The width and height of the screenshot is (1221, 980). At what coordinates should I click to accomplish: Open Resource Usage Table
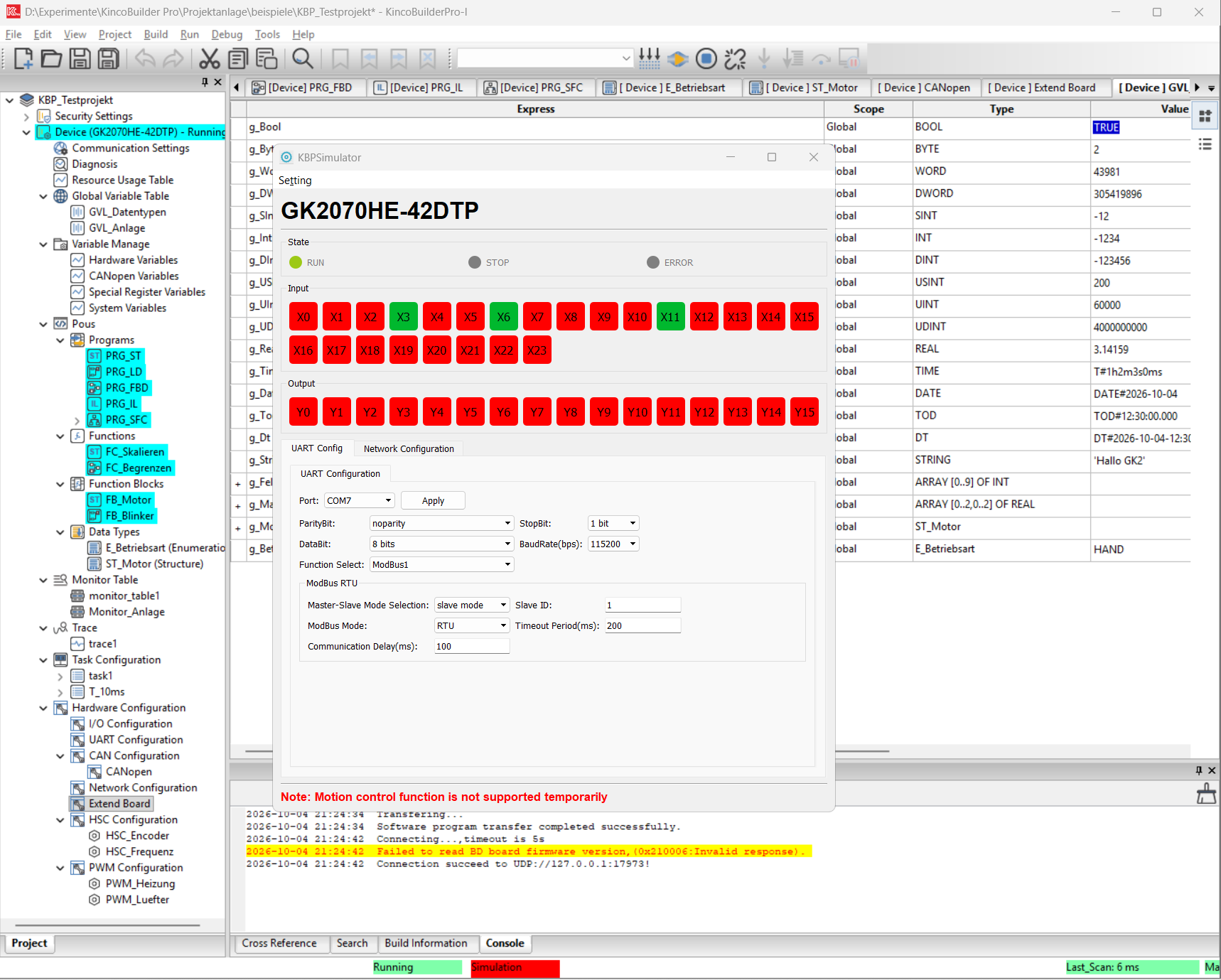122,180
